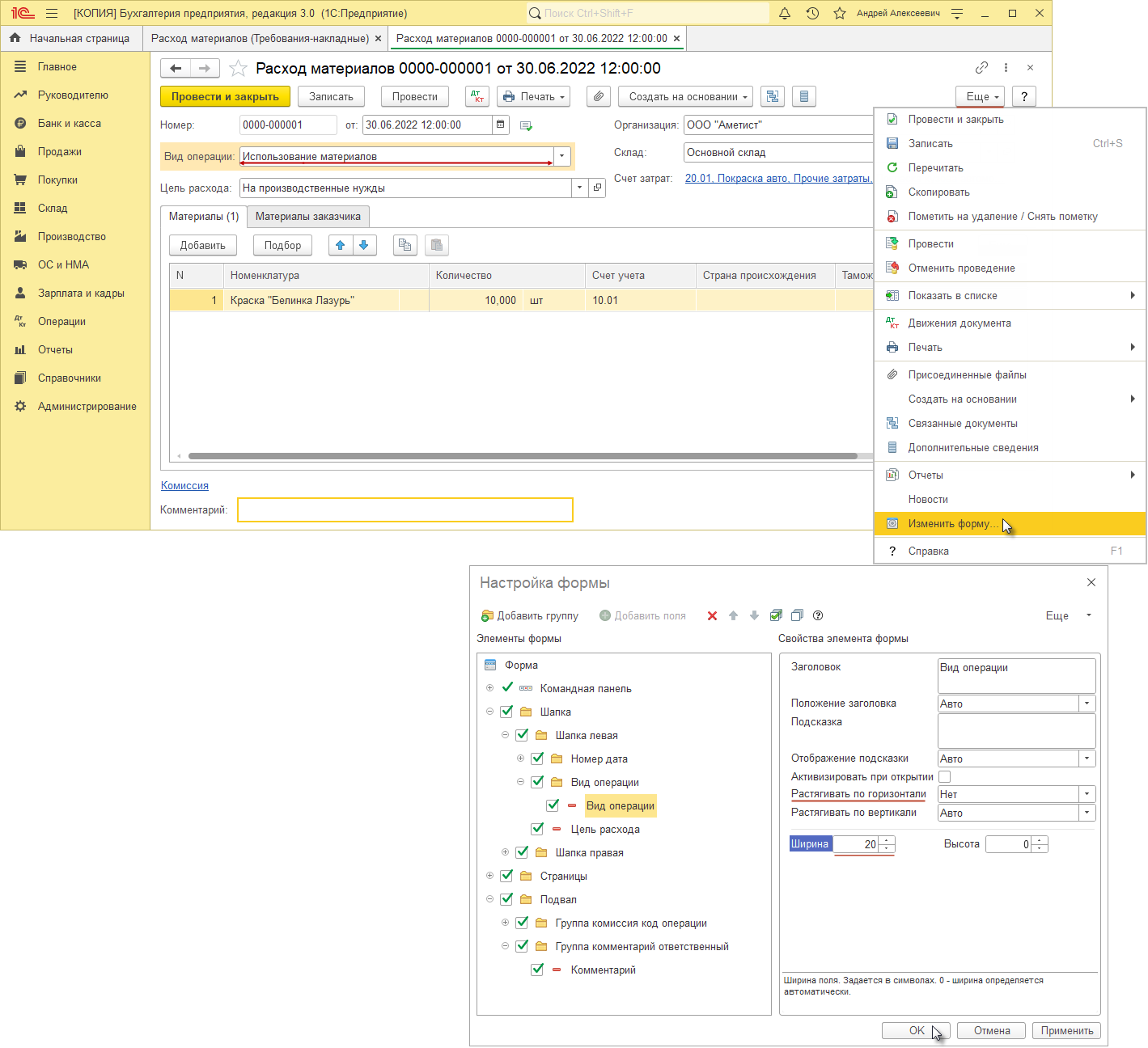Focus the Комментарий input field

point(405,509)
